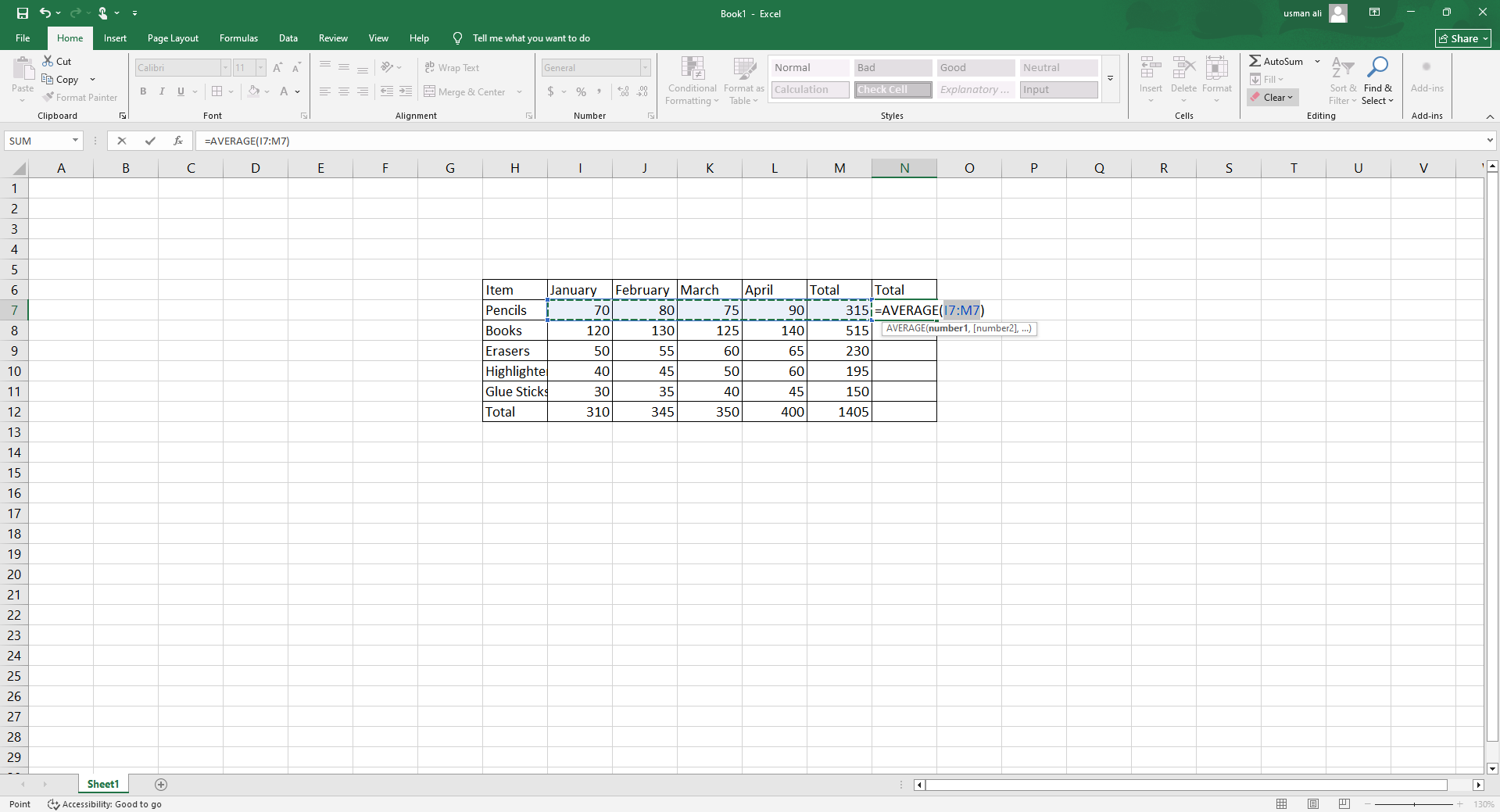1500x812 pixels.
Task: Apply the Check Cell style
Action: [893, 90]
